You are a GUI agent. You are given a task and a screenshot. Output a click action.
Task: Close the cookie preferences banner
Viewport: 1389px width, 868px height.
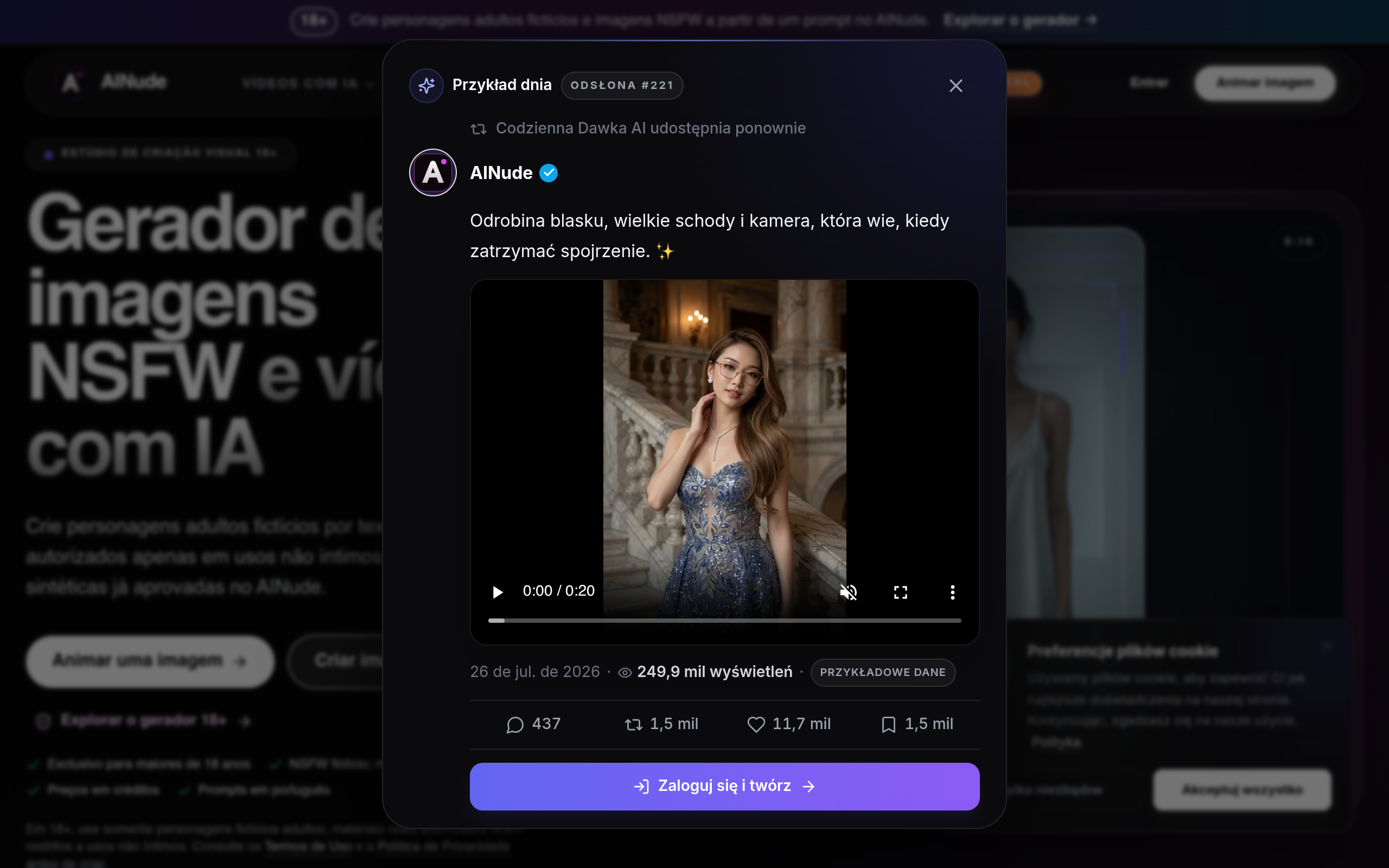click(x=1327, y=646)
